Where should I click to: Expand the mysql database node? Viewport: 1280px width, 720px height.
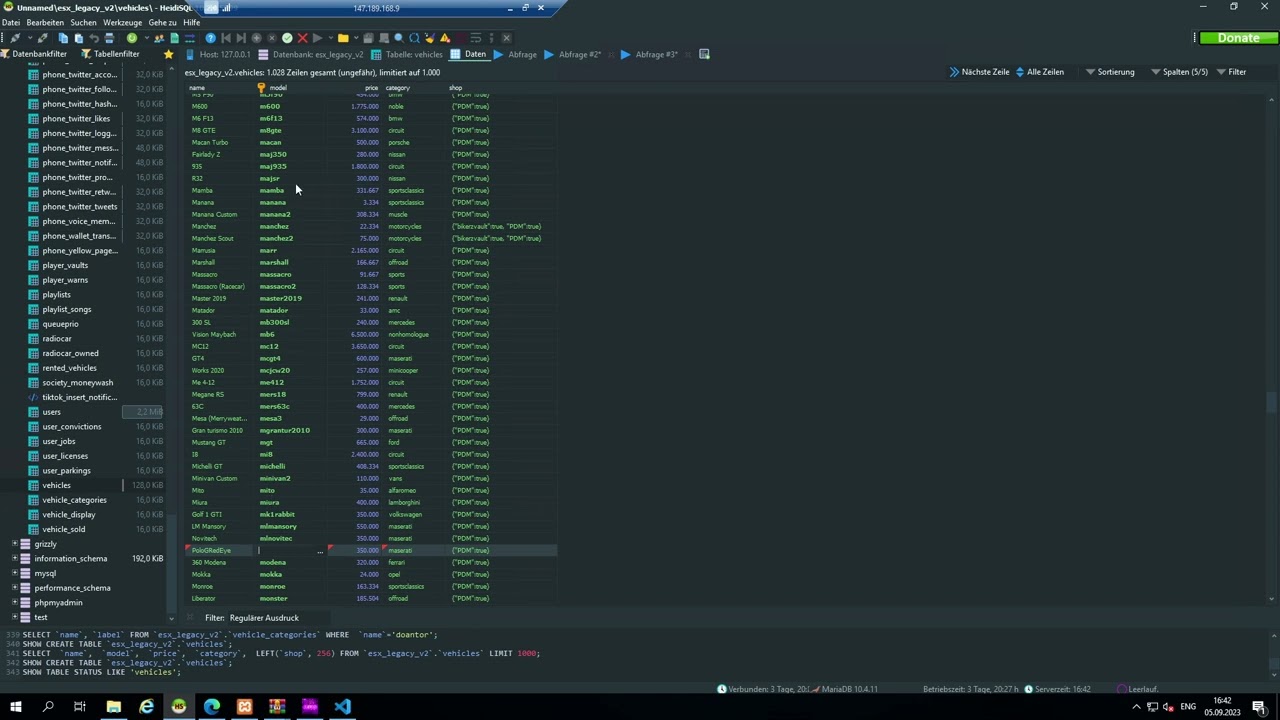[15, 573]
